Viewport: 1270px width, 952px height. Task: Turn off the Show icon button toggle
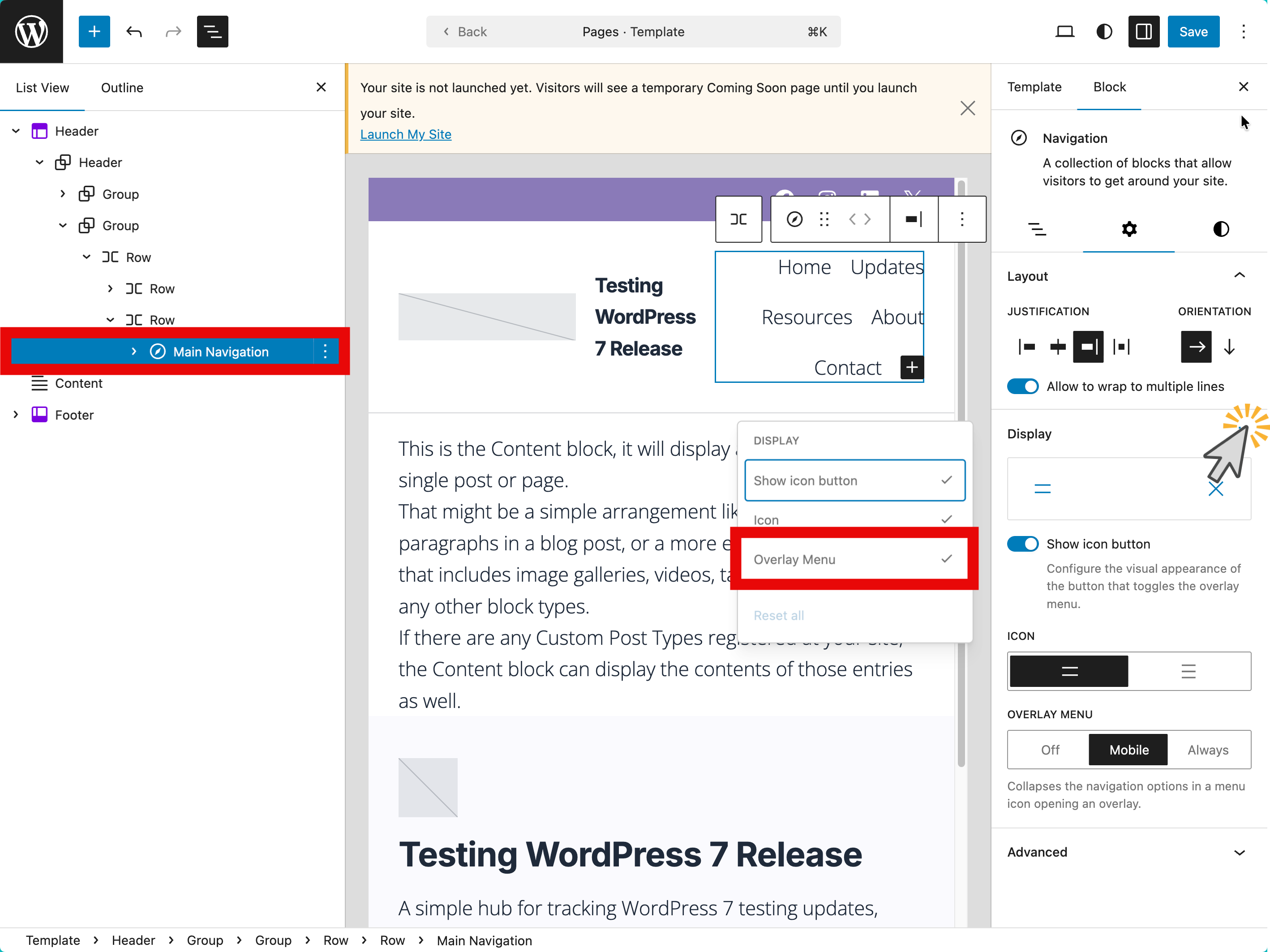1022,544
